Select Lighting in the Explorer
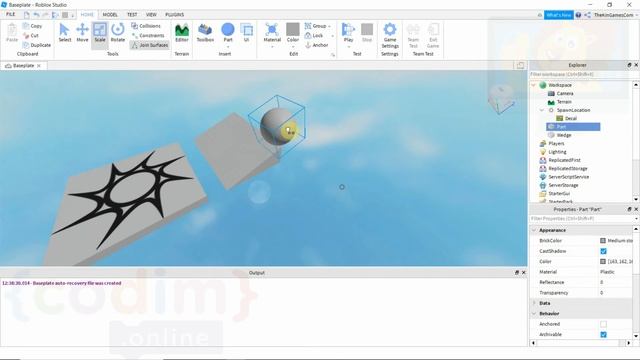 pos(557,152)
